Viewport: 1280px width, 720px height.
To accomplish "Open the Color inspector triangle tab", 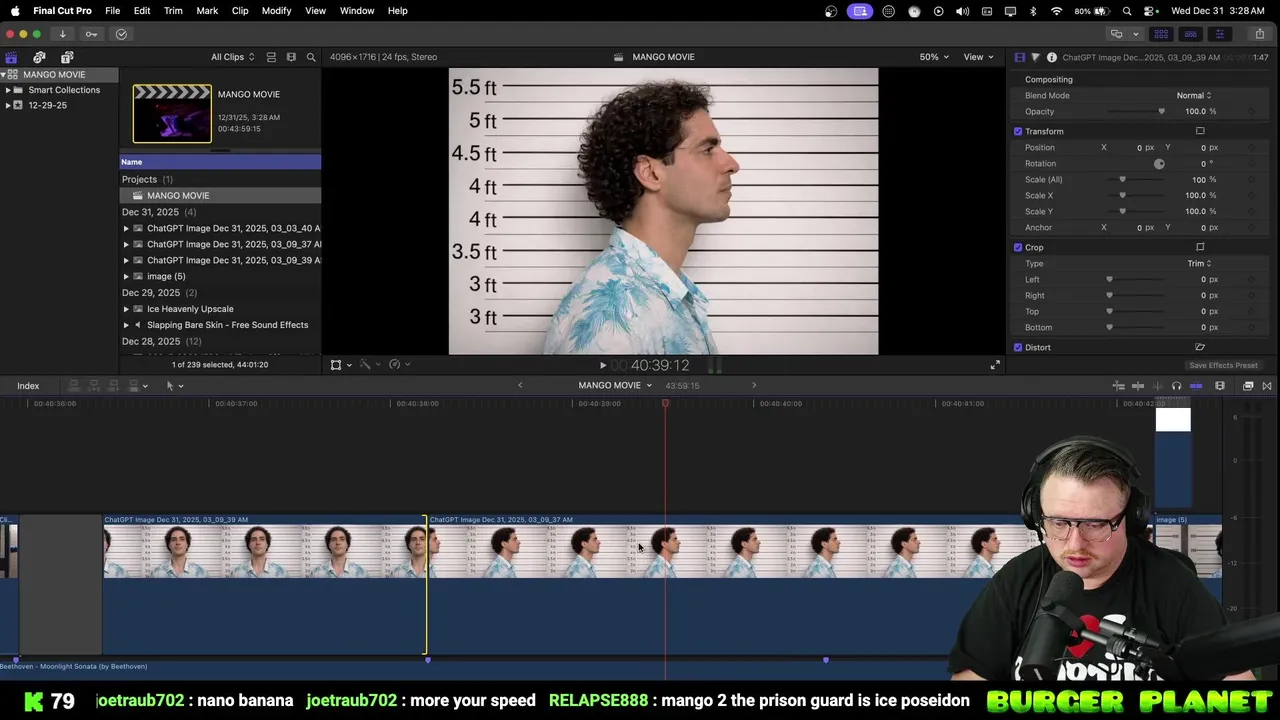I will [x=1035, y=57].
